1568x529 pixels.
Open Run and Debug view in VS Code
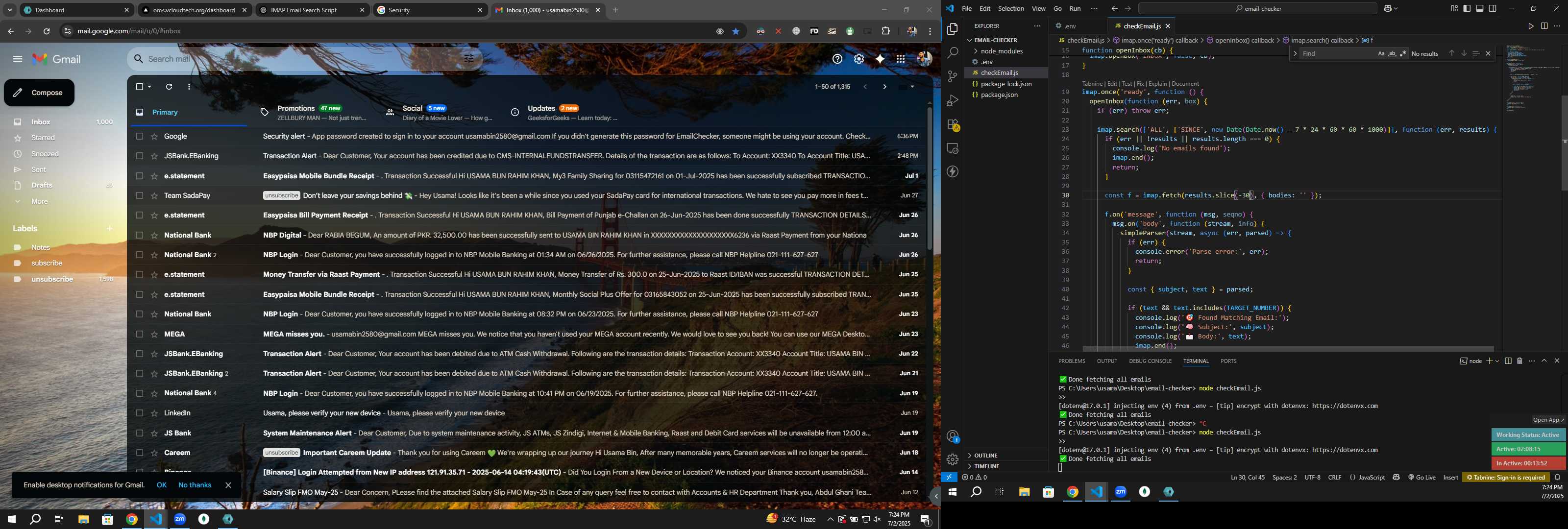coord(953,100)
